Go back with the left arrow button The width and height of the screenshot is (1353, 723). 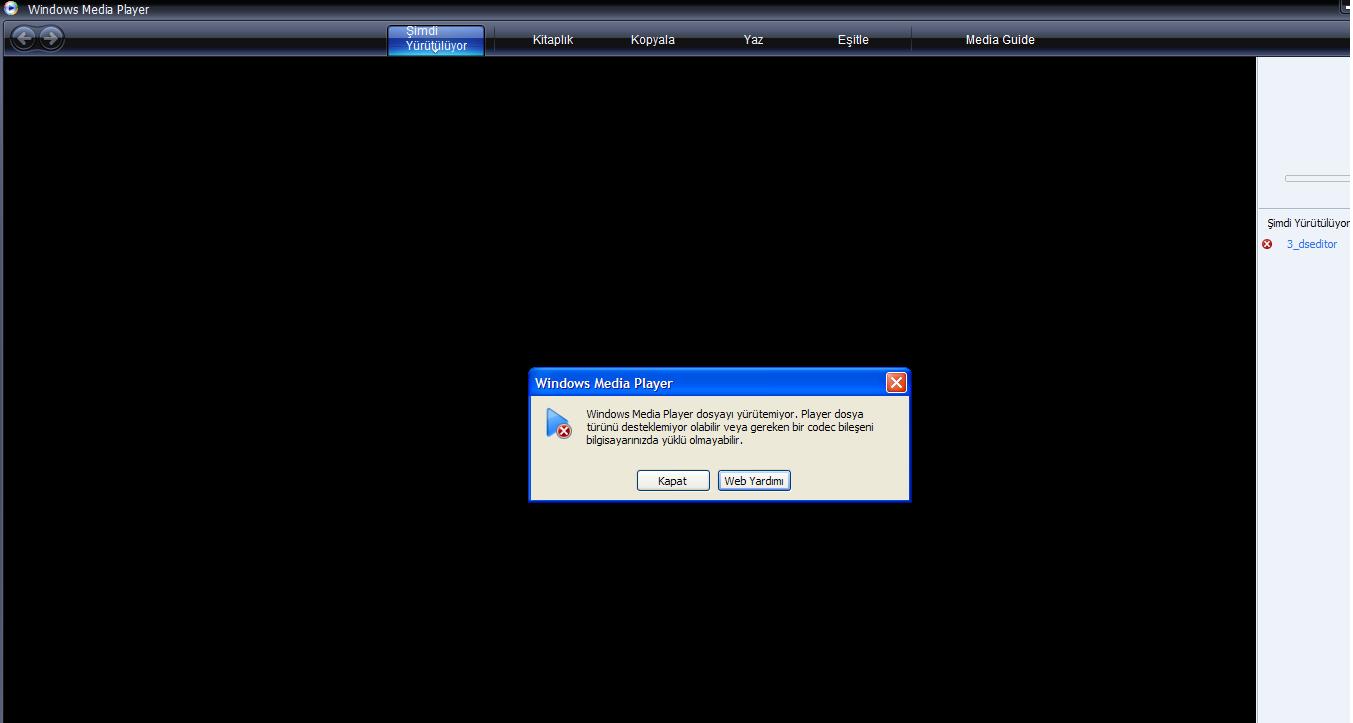24,39
